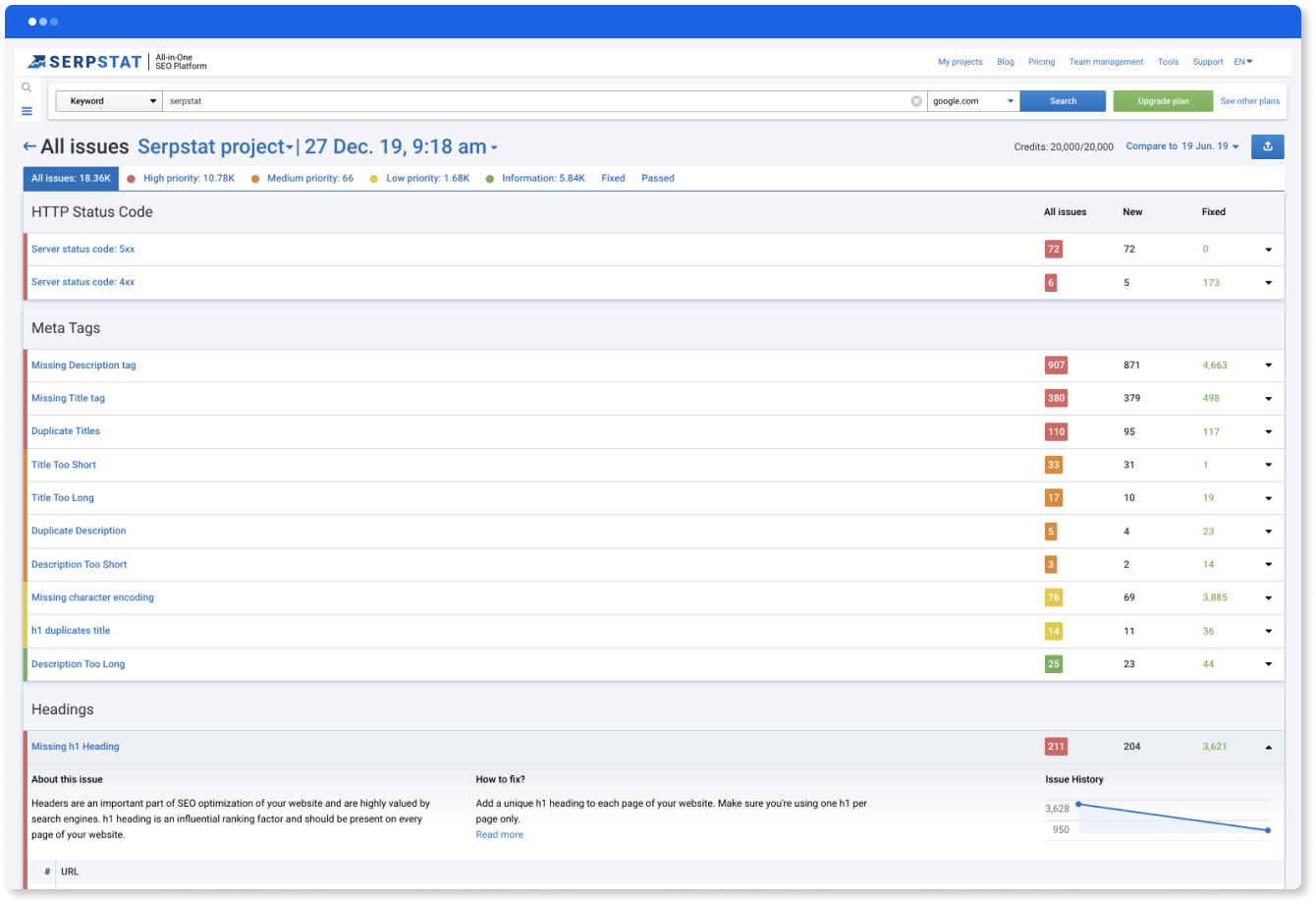Open the Serpstat project dropdown
The height and width of the screenshot is (904, 1316).
click(x=215, y=146)
